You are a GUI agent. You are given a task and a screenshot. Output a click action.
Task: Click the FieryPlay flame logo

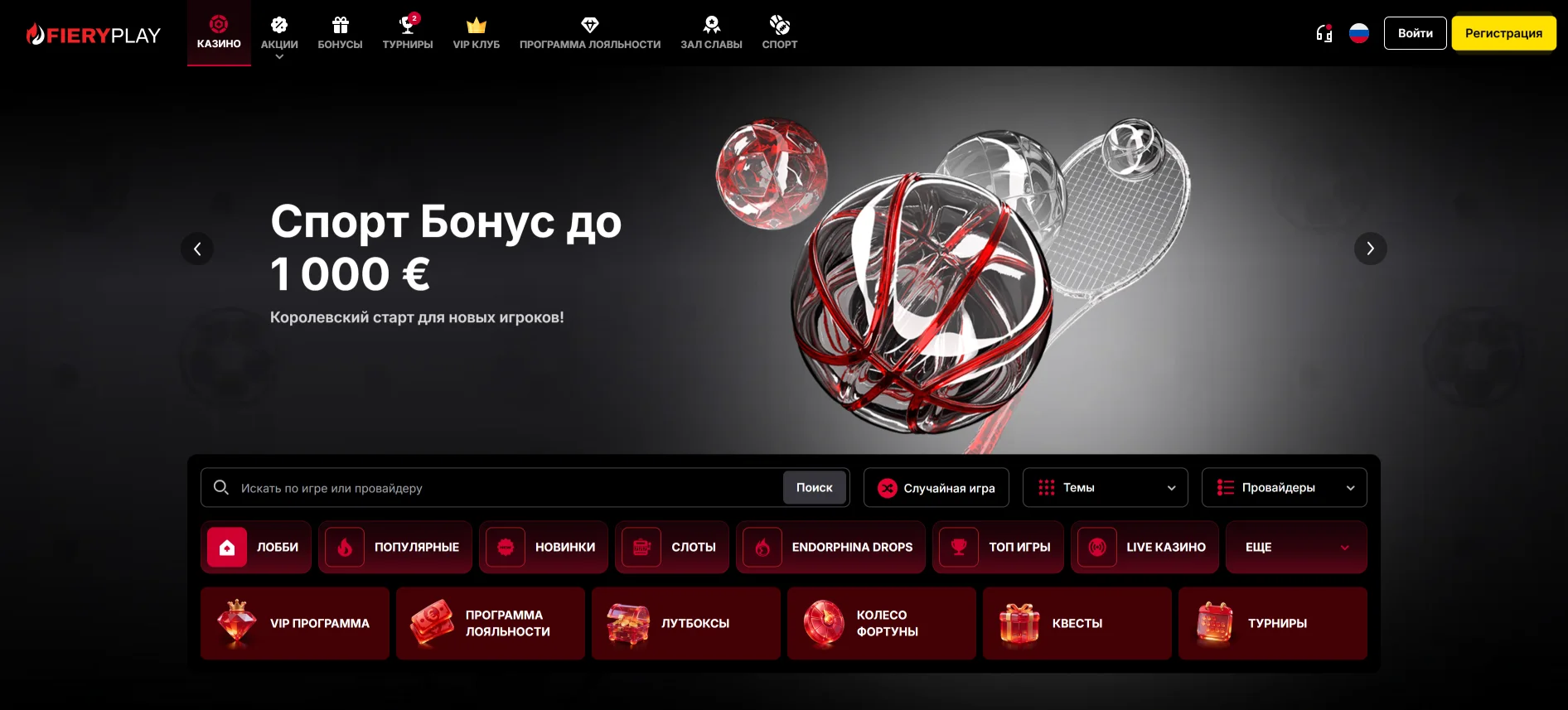[x=93, y=35]
